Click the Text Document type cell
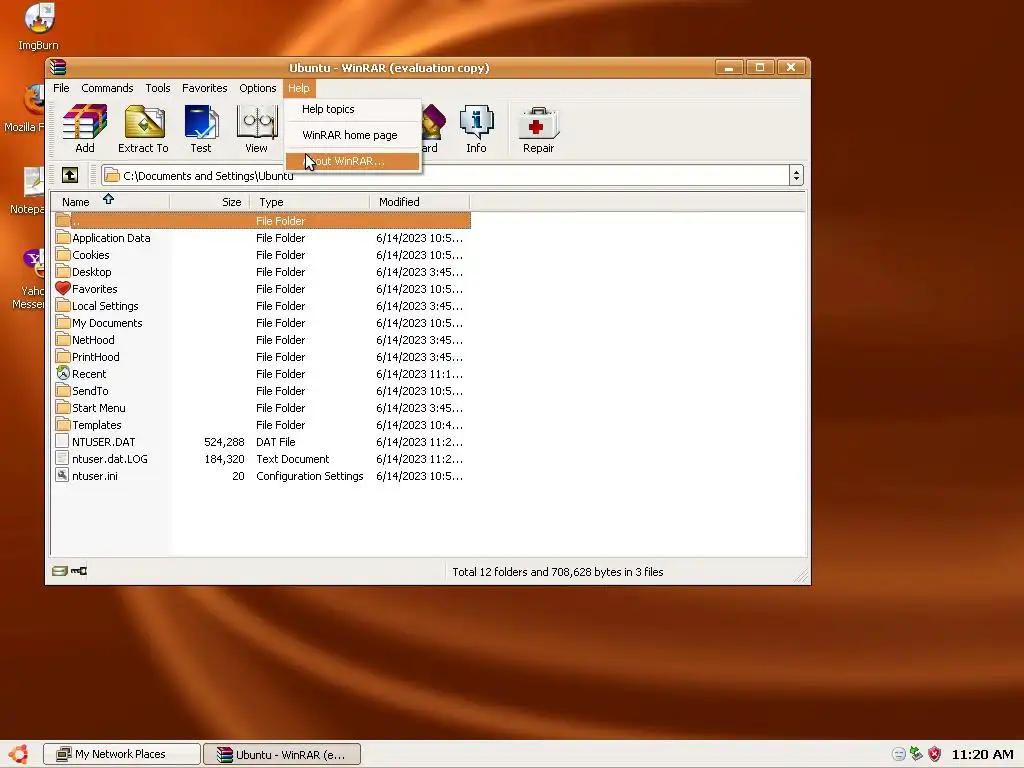The image size is (1024, 768). 293,459
